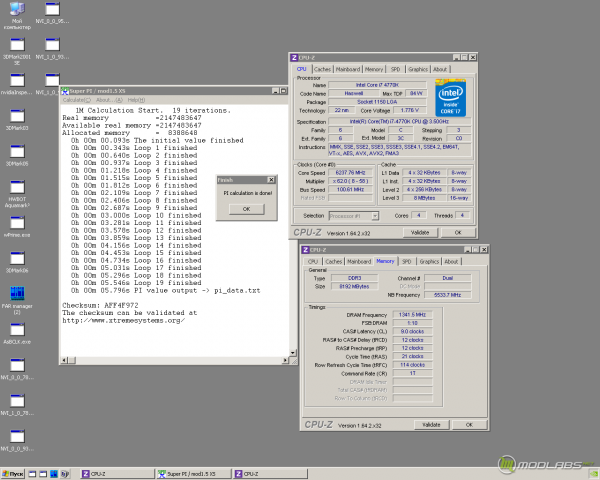Open CPU tab in lower CPU-Z window

pos(313,261)
